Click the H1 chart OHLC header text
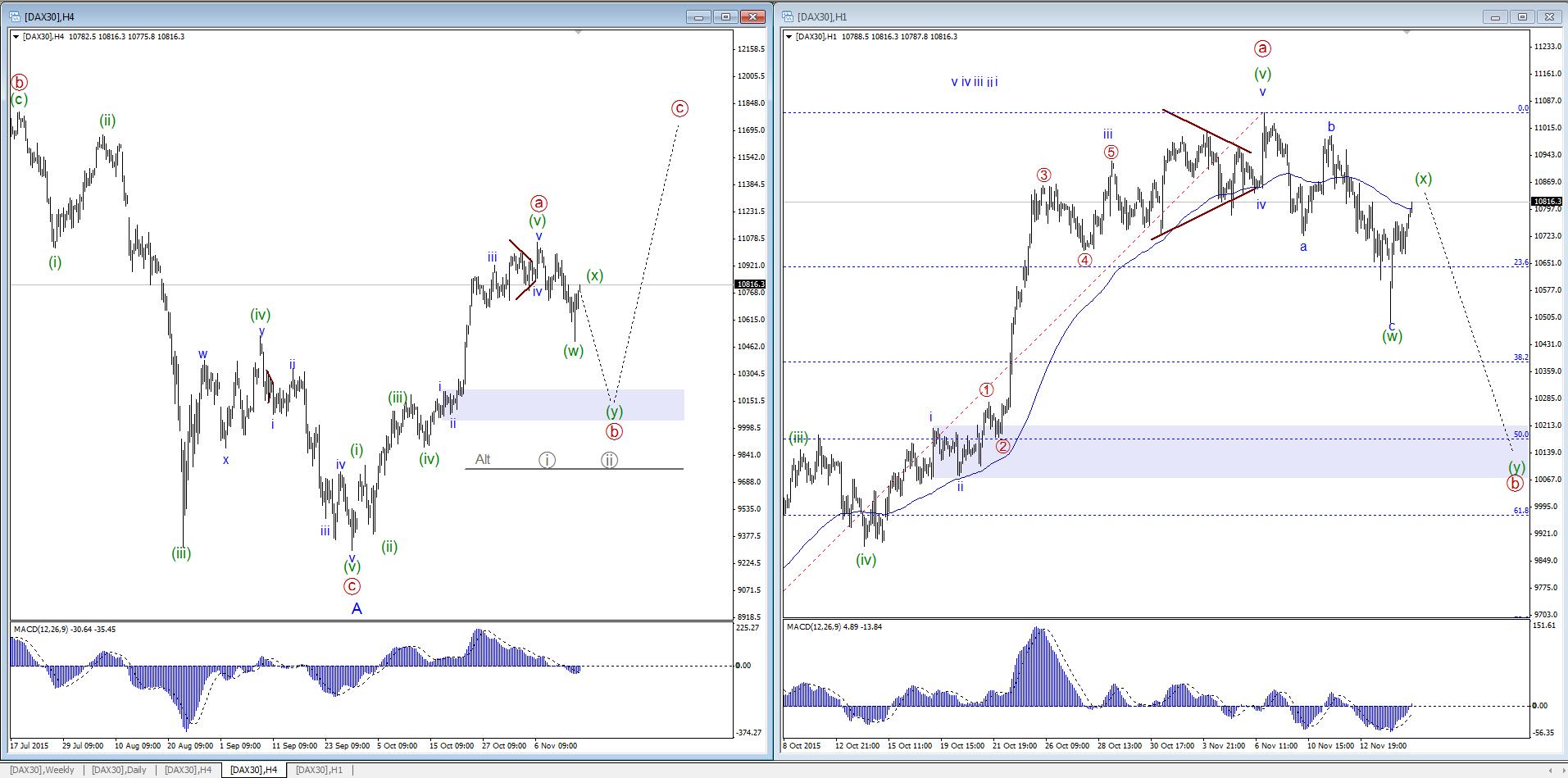The width and height of the screenshot is (1568, 778). click(876, 36)
